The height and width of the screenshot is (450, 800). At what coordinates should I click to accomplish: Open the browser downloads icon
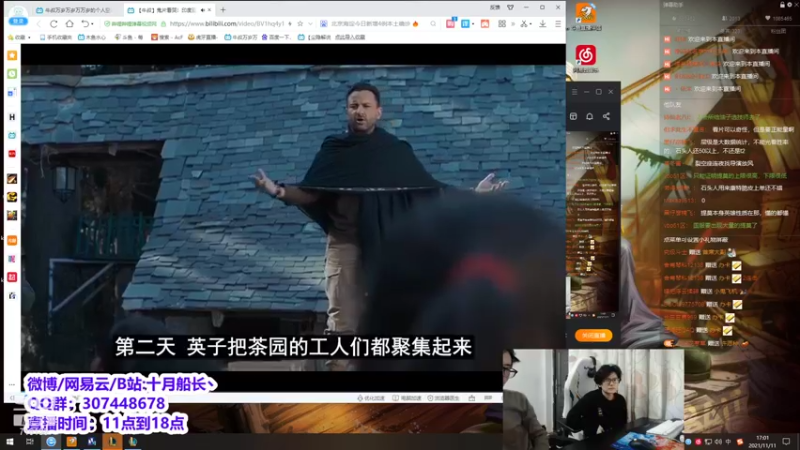pos(543,24)
